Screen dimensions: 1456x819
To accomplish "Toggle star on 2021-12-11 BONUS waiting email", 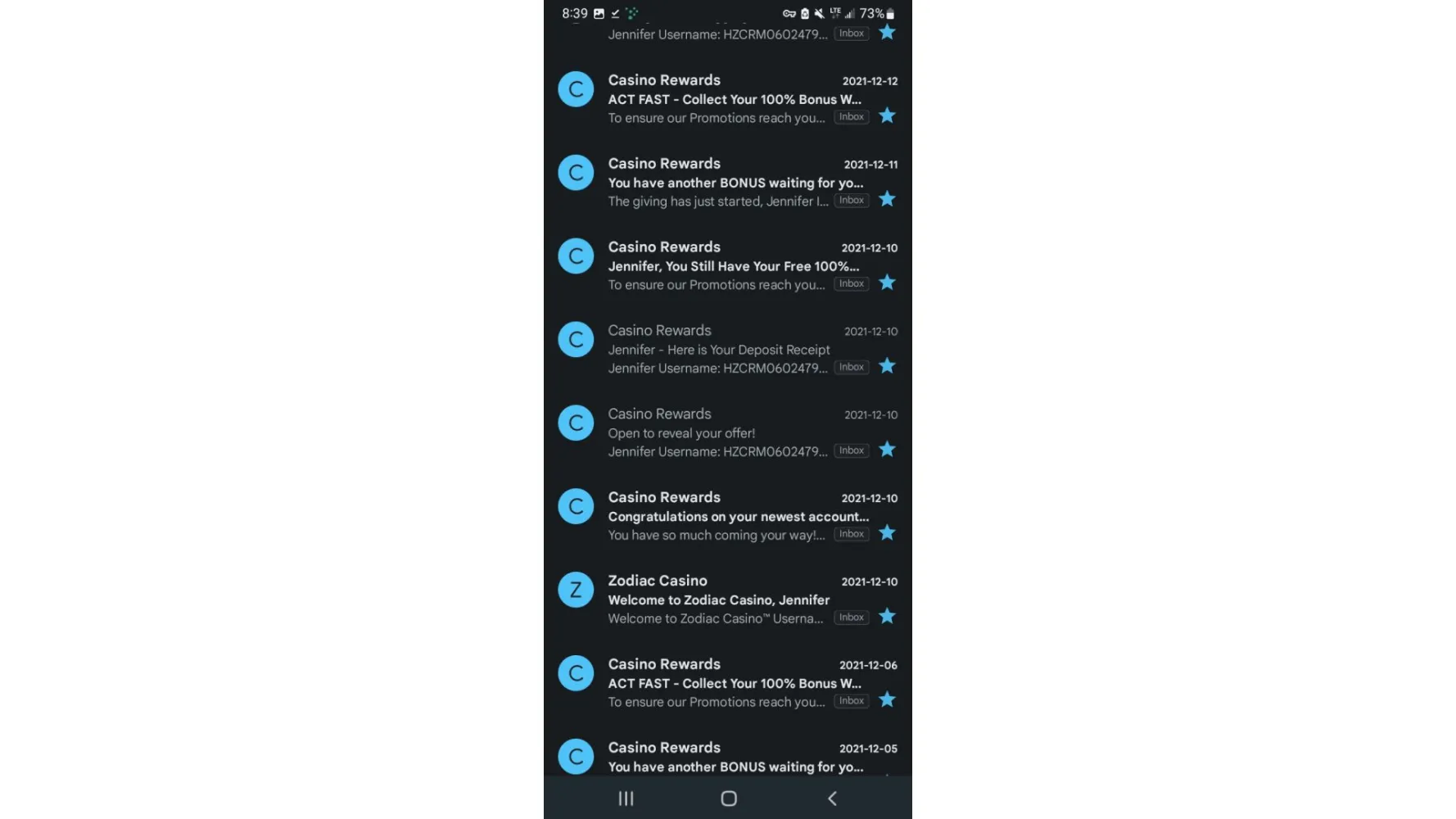I will coord(887,200).
